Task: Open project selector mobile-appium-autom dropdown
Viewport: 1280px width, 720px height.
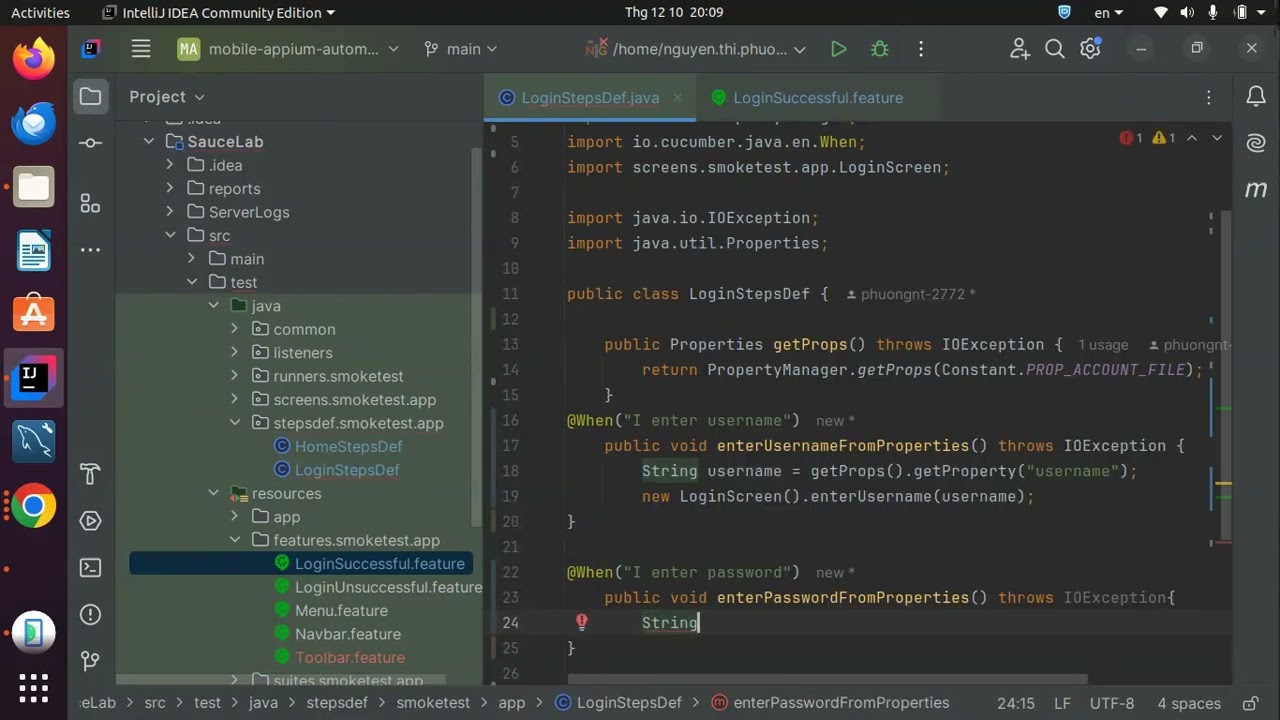Action: [288, 48]
